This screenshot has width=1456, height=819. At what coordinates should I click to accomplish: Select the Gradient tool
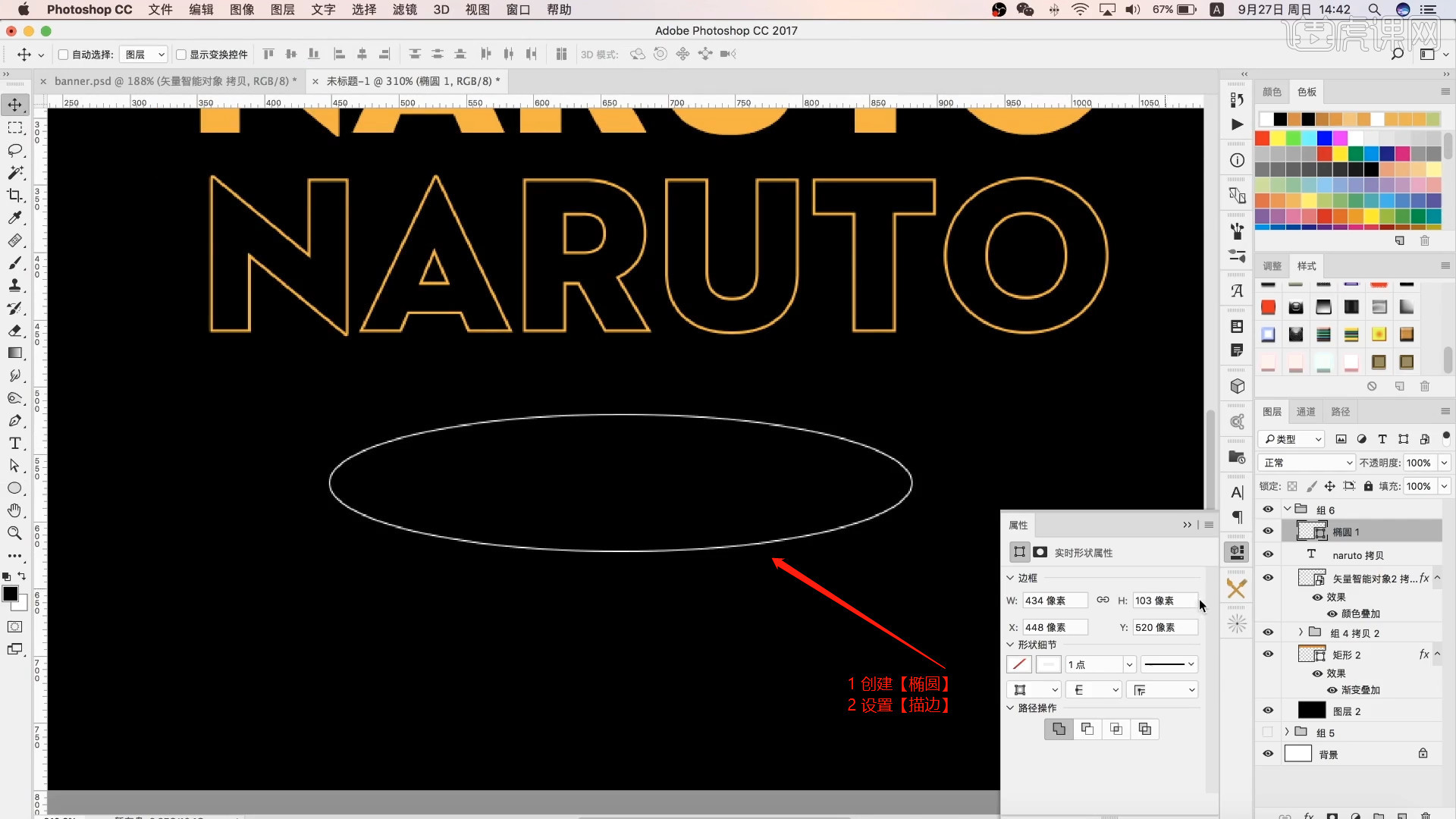tap(15, 353)
